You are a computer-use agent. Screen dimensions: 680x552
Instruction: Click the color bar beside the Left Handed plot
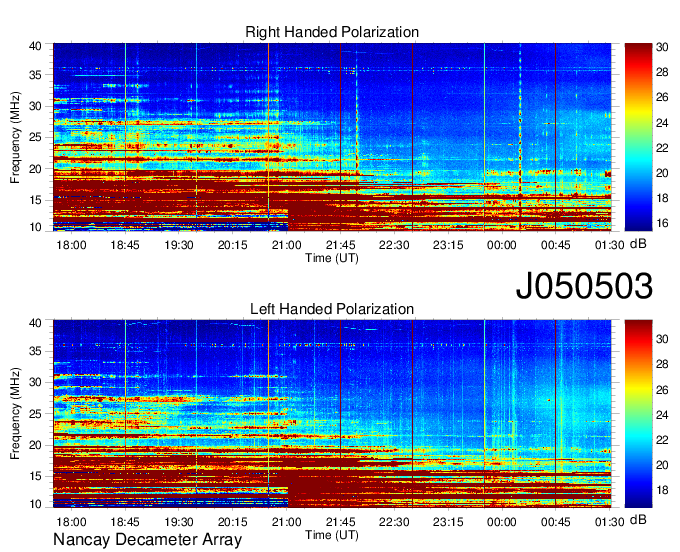638,414
